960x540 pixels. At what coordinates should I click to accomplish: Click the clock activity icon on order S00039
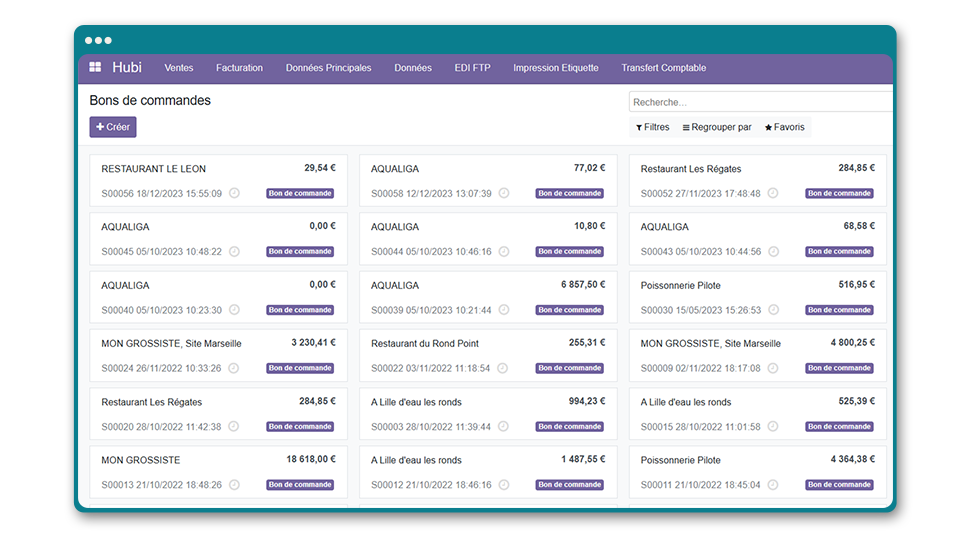tap(504, 310)
